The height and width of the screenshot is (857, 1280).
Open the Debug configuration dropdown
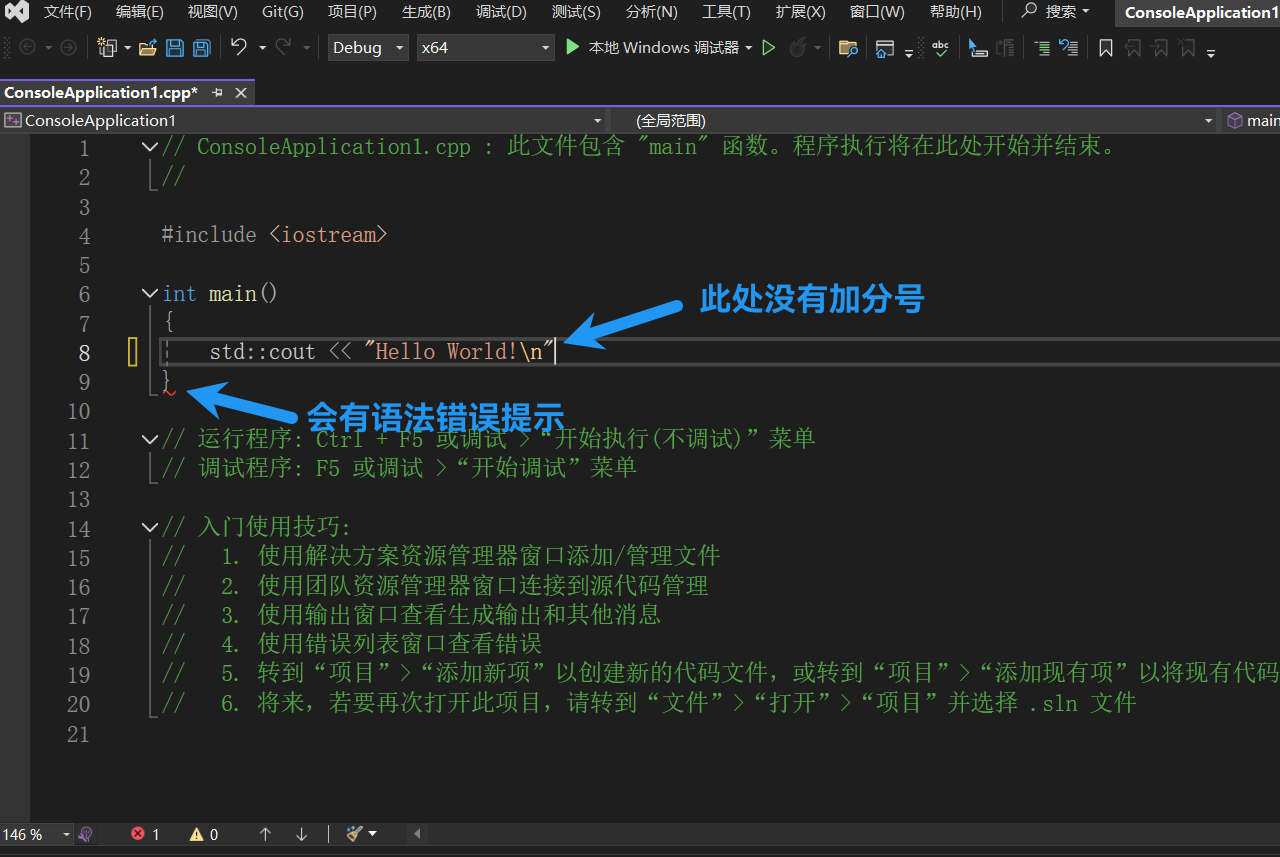click(x=368, y=47)
